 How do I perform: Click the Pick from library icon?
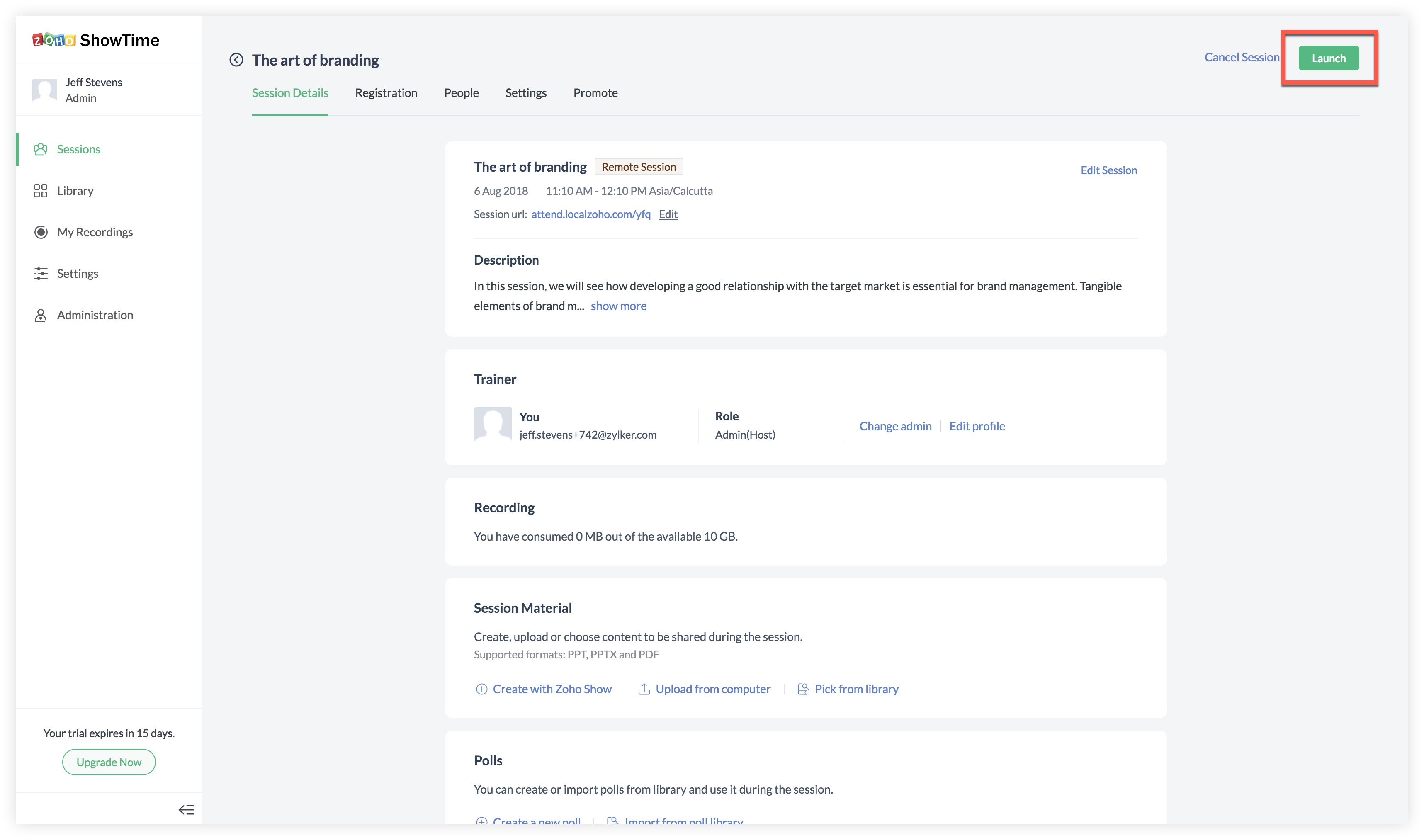[802, 689]
